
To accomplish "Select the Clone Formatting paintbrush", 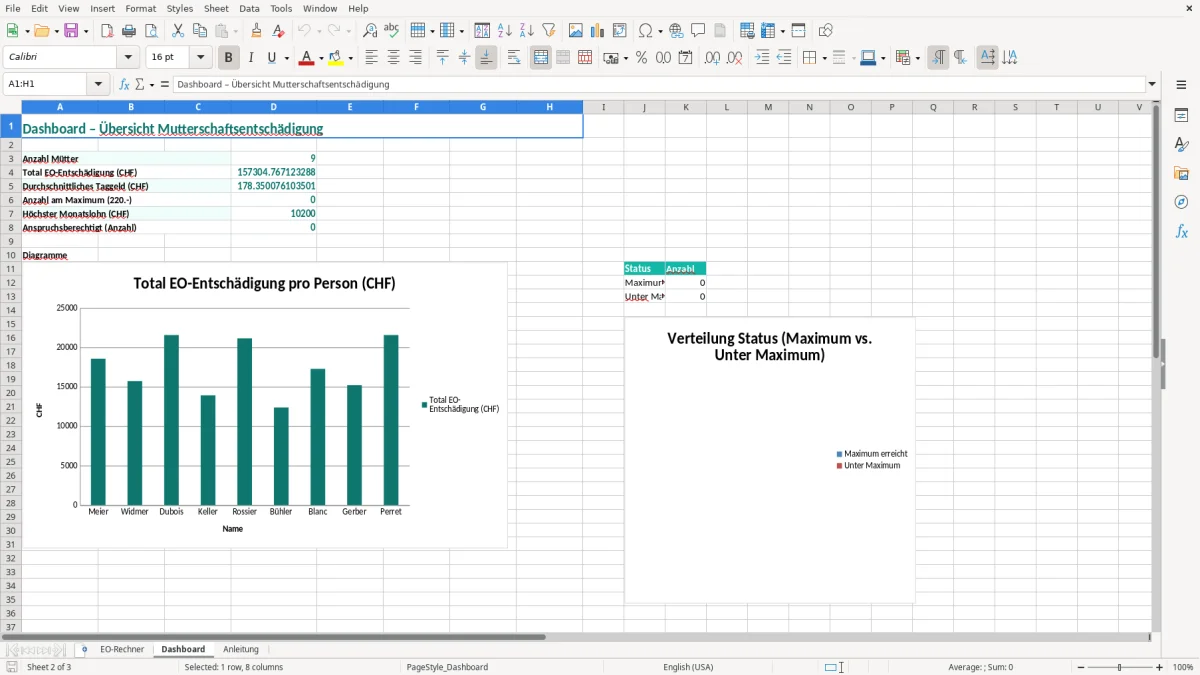I will point(257,31).
